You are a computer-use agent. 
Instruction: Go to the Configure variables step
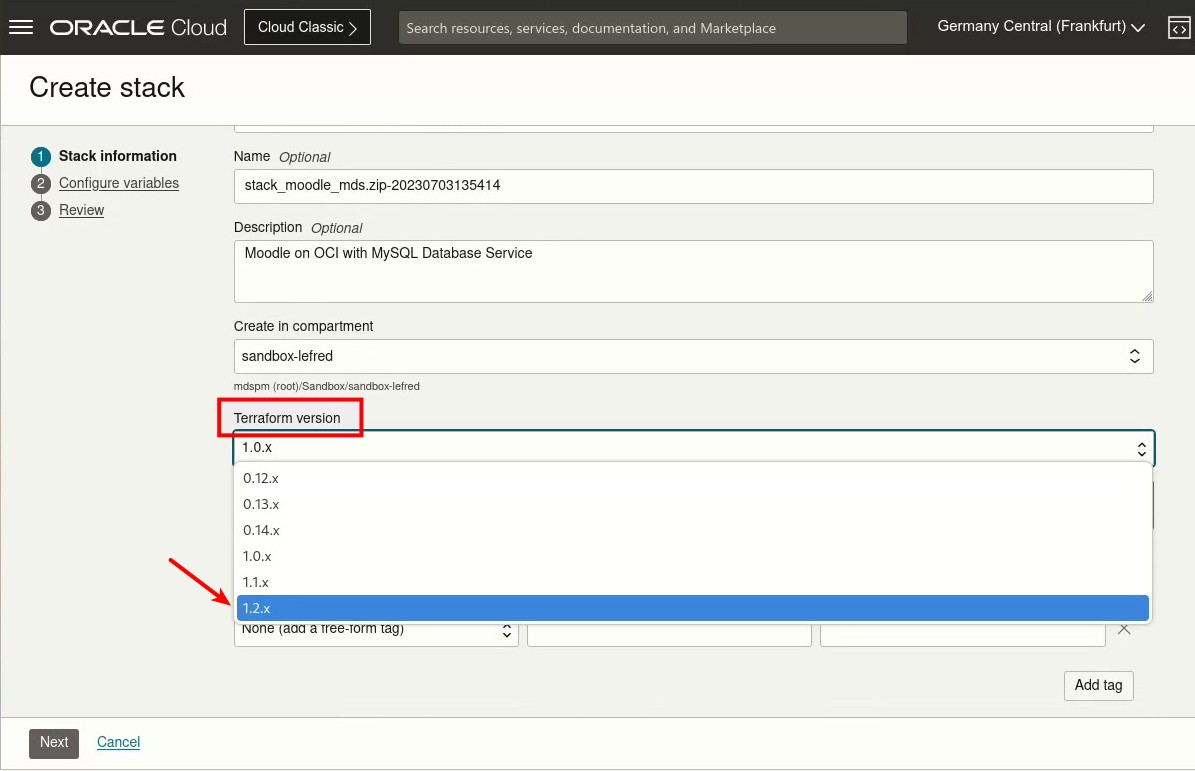tap(119, 183)
